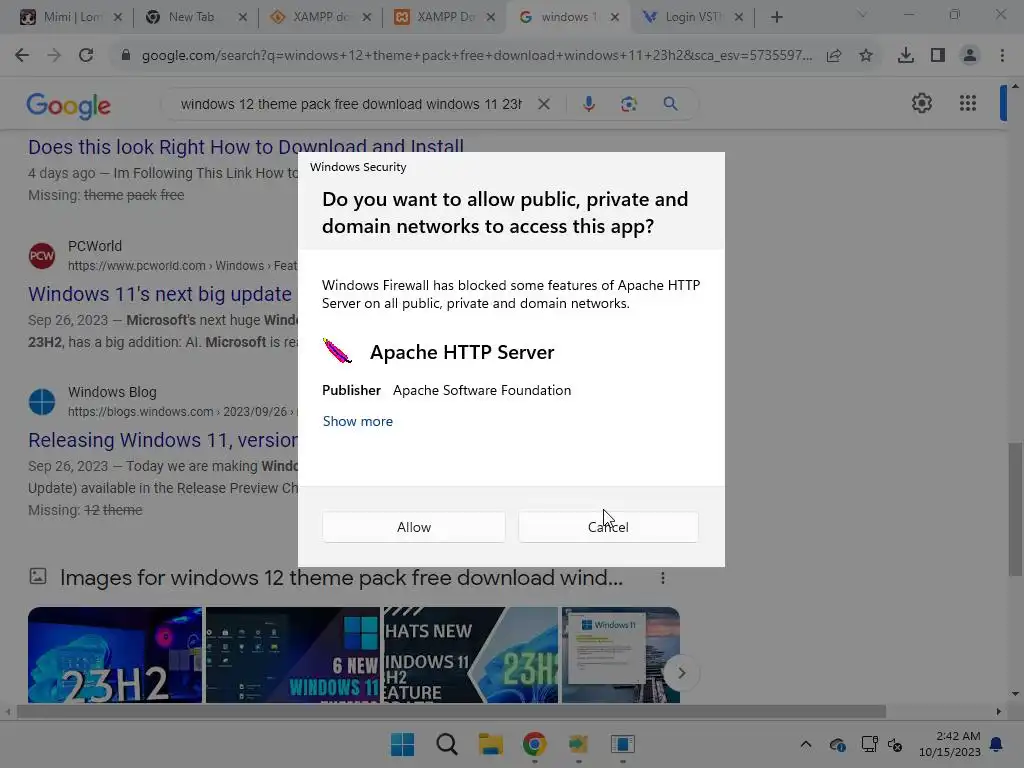Viewport: 1024px width, 768px height.
Task: Show next images with the arrow button
Action: click(681, 673)
